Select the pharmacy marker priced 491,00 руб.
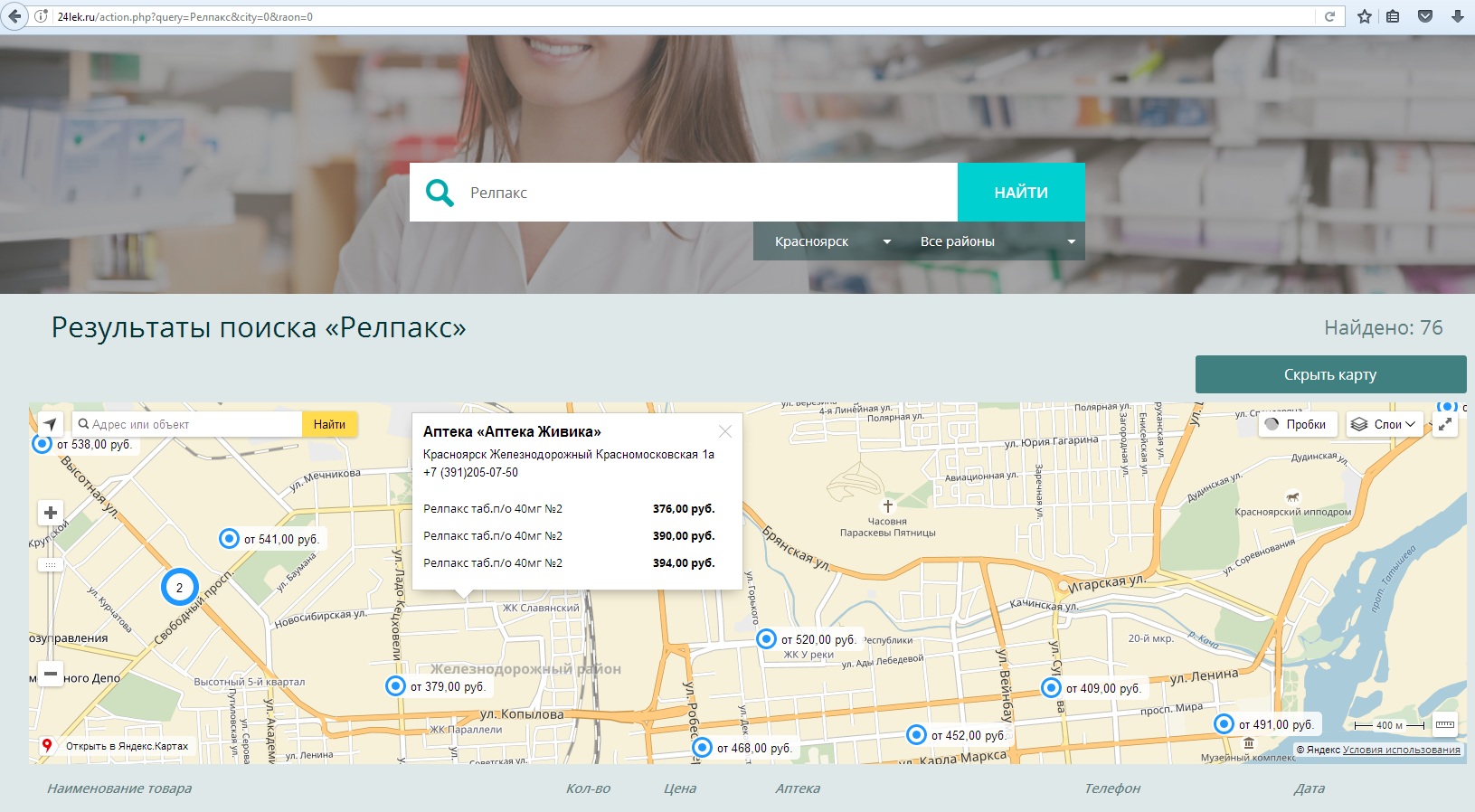This screenshot has width=1475, height=812. pyautogui.click(x=1224, y=724)
